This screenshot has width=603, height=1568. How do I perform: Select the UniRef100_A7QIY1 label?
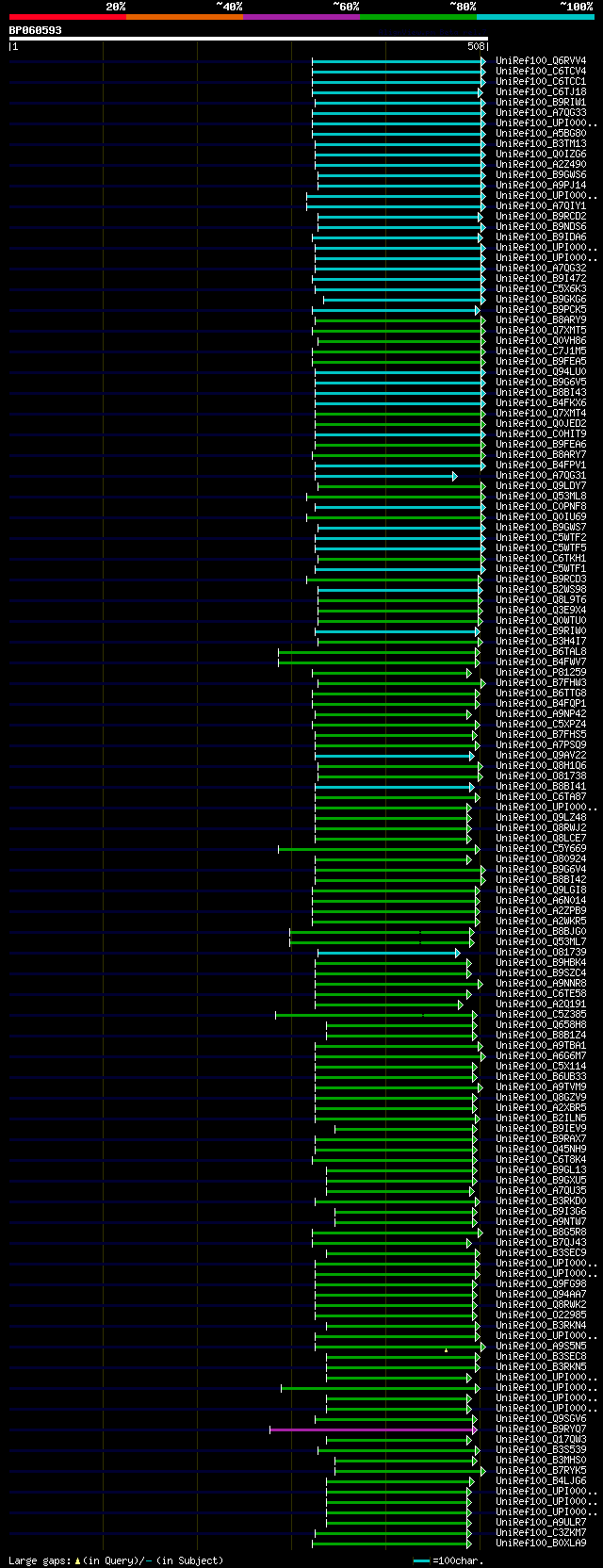541,206
